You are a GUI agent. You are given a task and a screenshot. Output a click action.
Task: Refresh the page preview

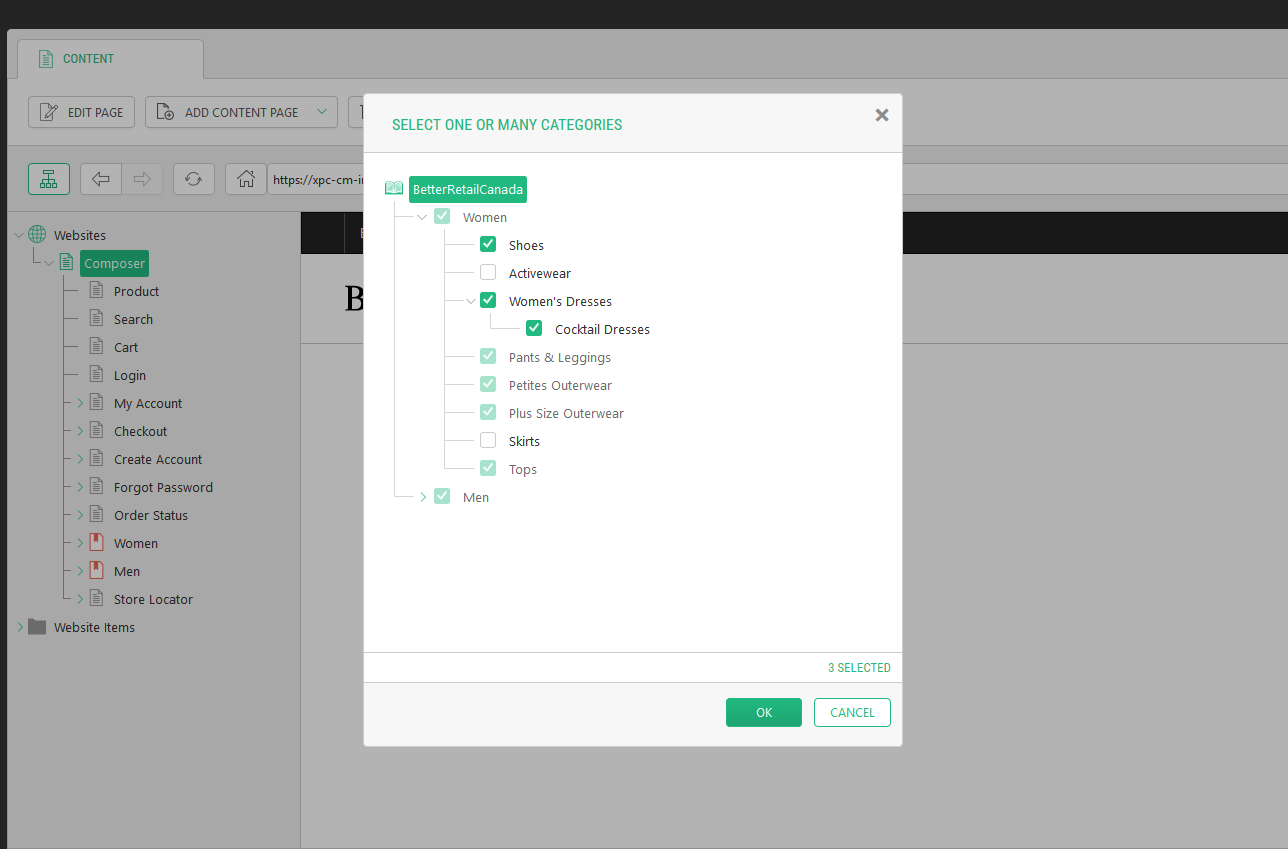[193, 178]
